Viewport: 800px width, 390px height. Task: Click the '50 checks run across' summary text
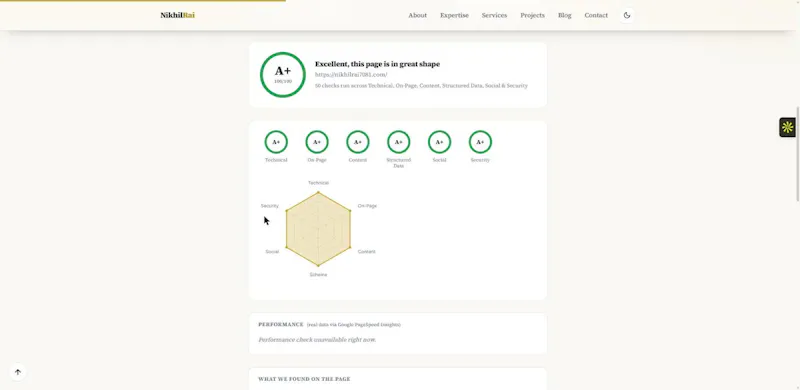click(421, 86)
